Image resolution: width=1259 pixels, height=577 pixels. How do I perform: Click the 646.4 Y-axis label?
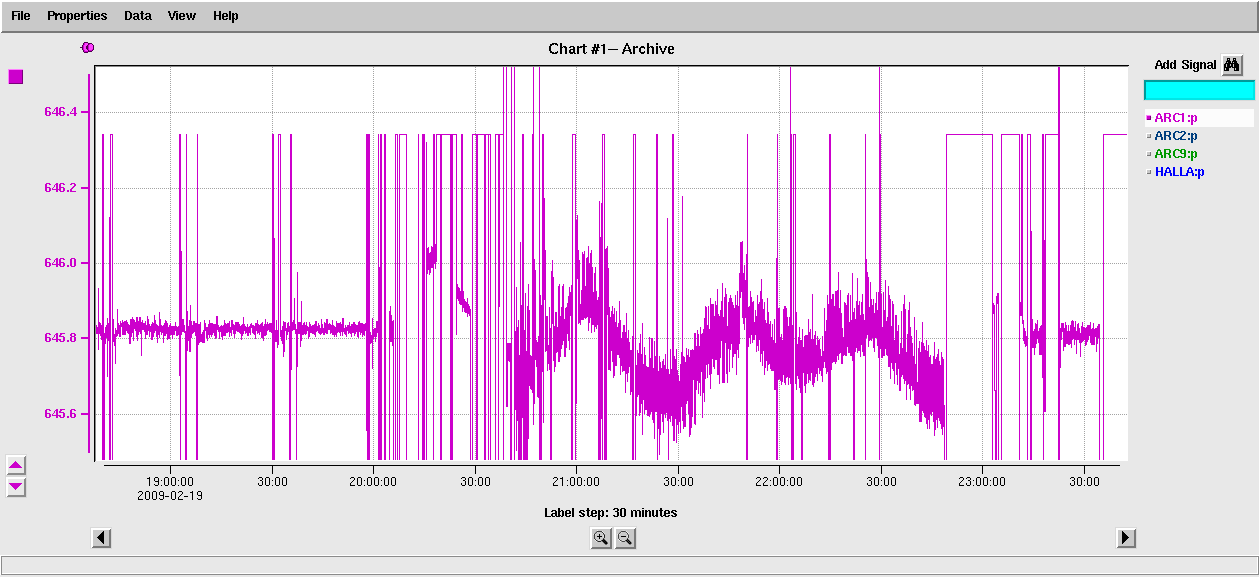(61, 113)
